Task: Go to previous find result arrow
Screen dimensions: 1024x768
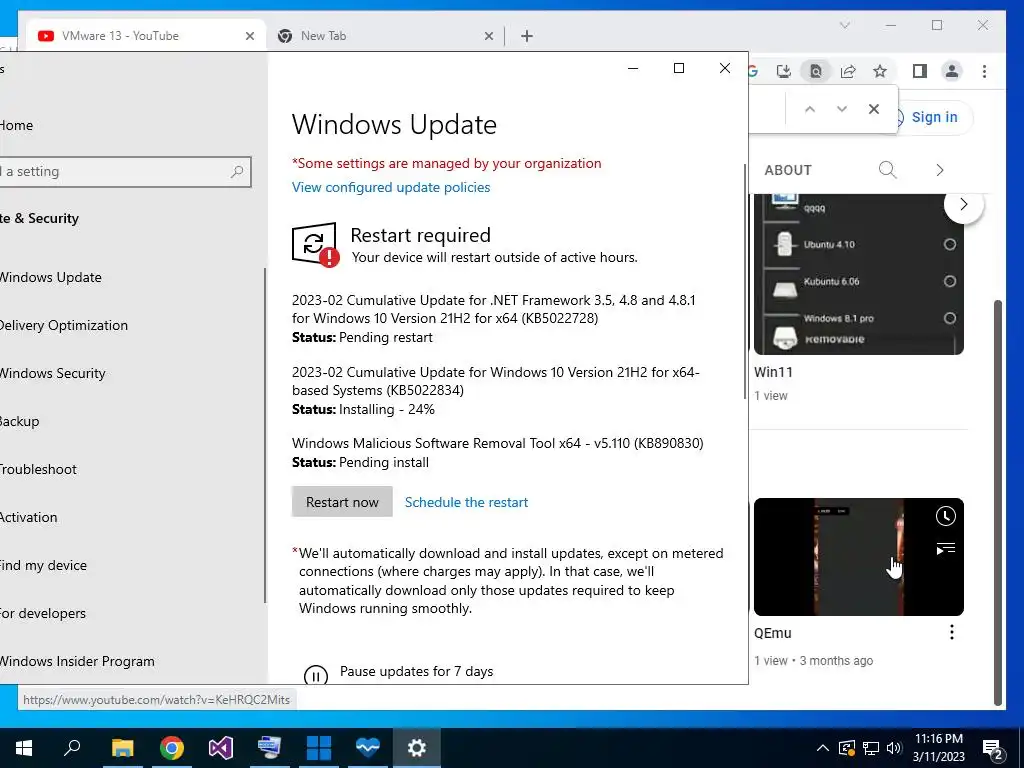Action: click(810, 109)
